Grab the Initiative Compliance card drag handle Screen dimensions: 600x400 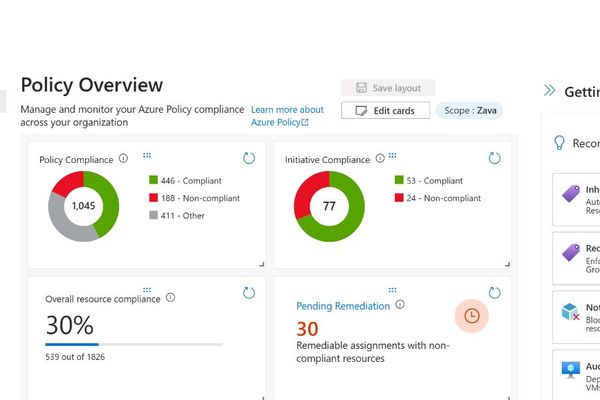[x=393, y=155]
